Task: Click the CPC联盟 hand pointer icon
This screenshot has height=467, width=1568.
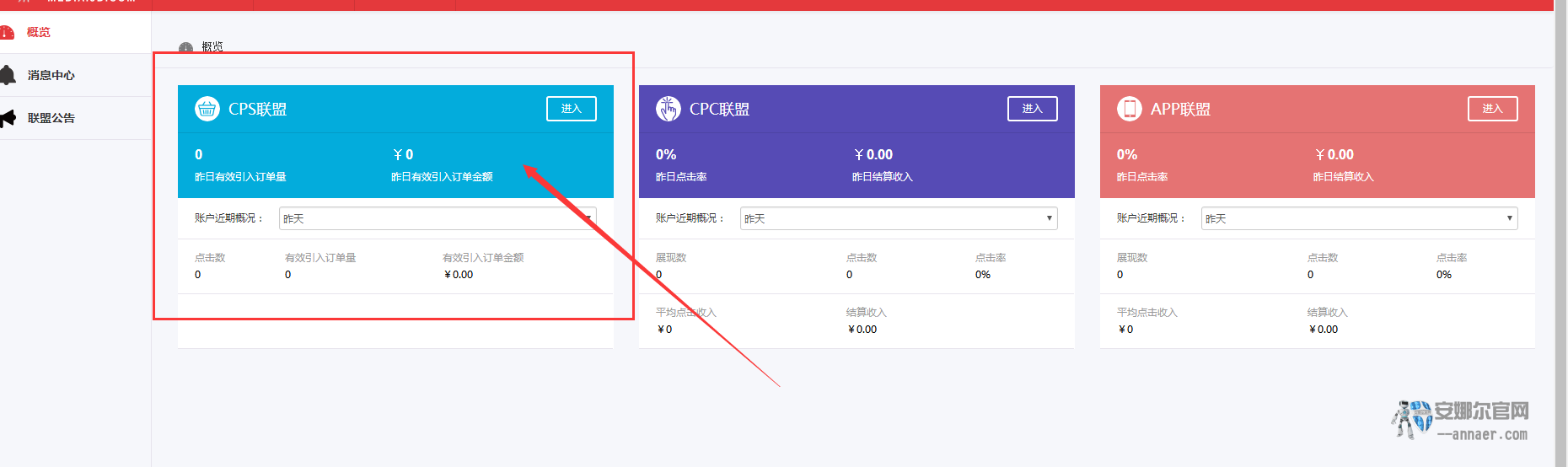Action: (668, 109)
